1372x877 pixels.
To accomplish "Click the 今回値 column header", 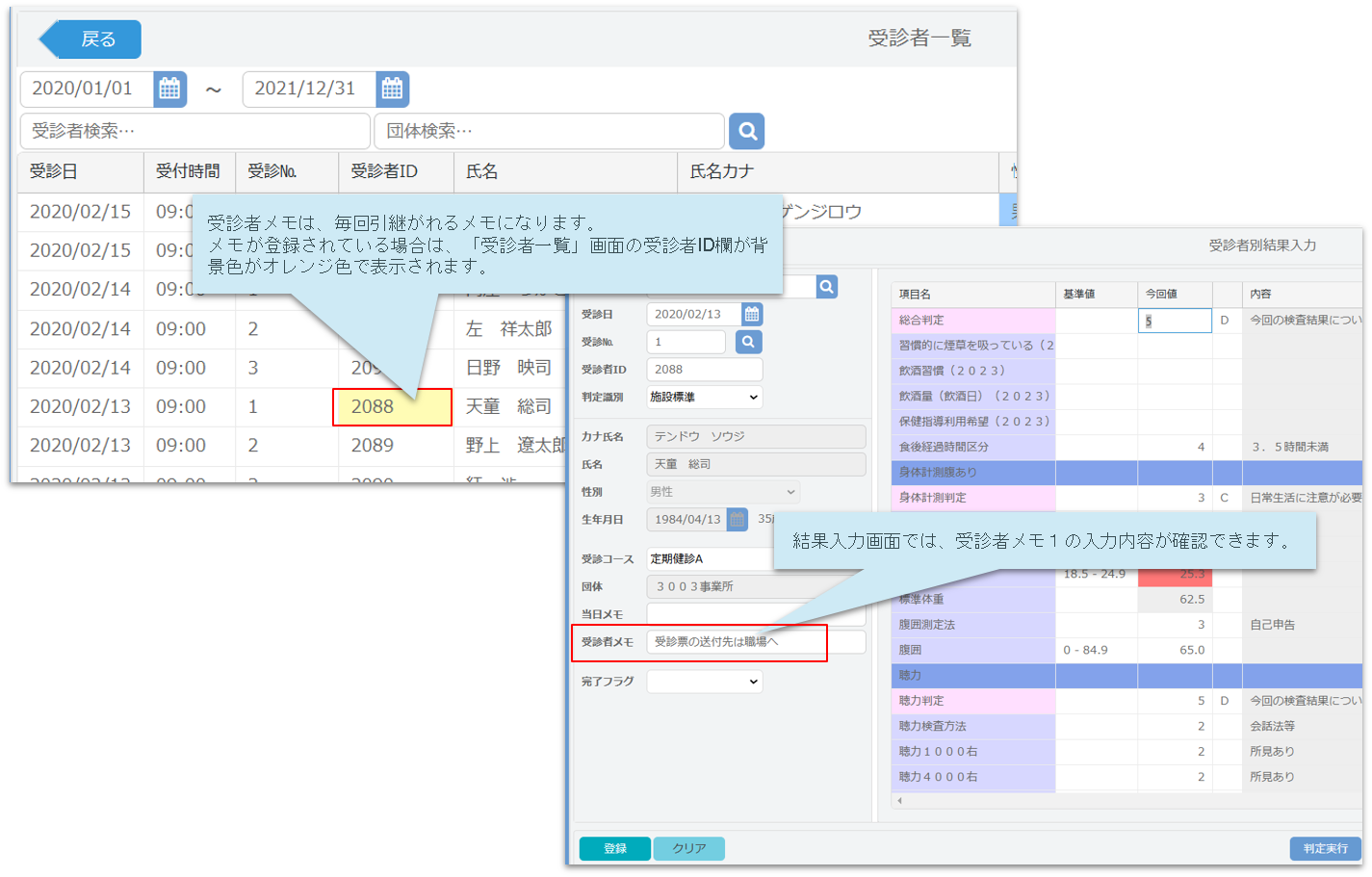I will 1175,295.
